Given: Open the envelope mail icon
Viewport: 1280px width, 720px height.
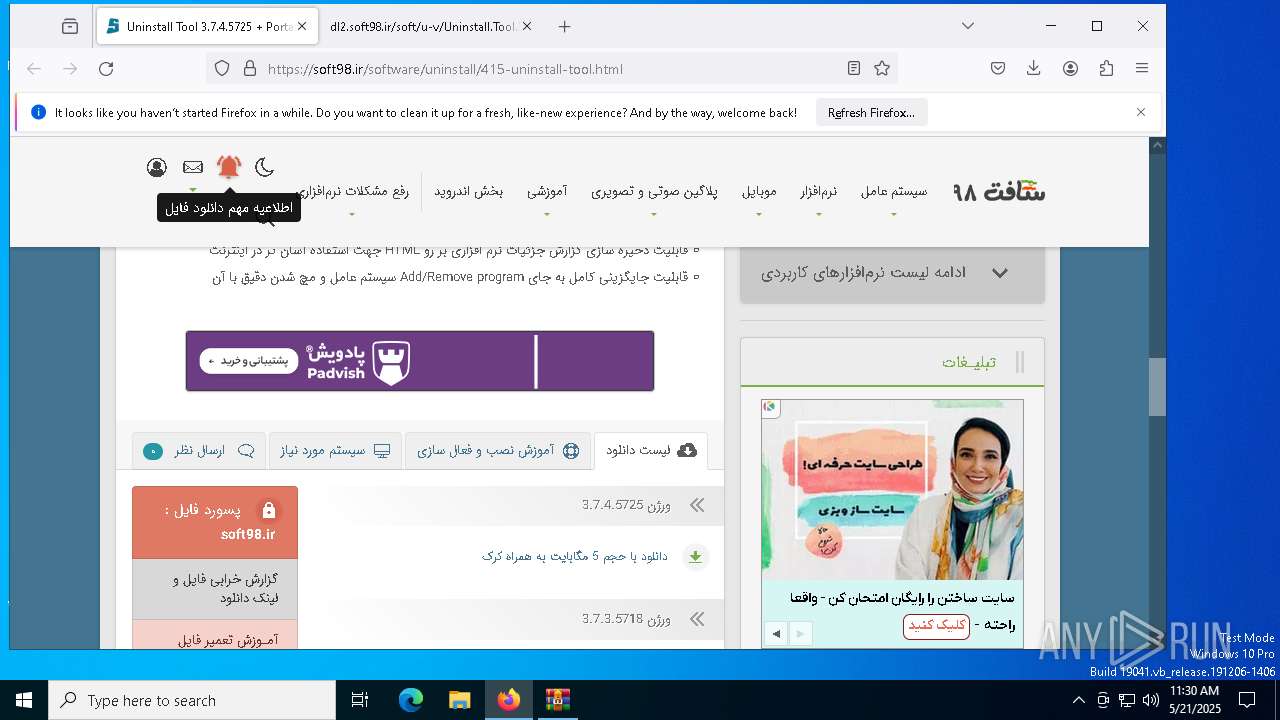Looking at the screenshot, I should pos(193,167).
